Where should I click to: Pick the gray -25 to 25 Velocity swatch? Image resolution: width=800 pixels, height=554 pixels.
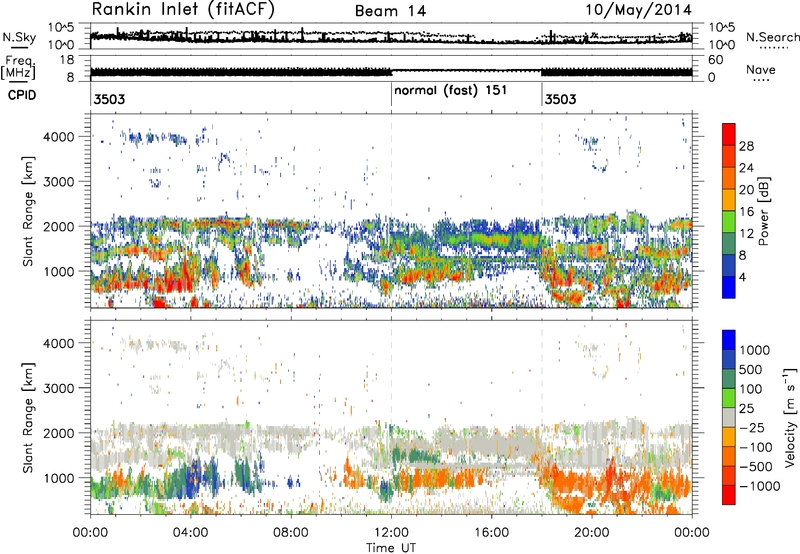click(729, 417)
